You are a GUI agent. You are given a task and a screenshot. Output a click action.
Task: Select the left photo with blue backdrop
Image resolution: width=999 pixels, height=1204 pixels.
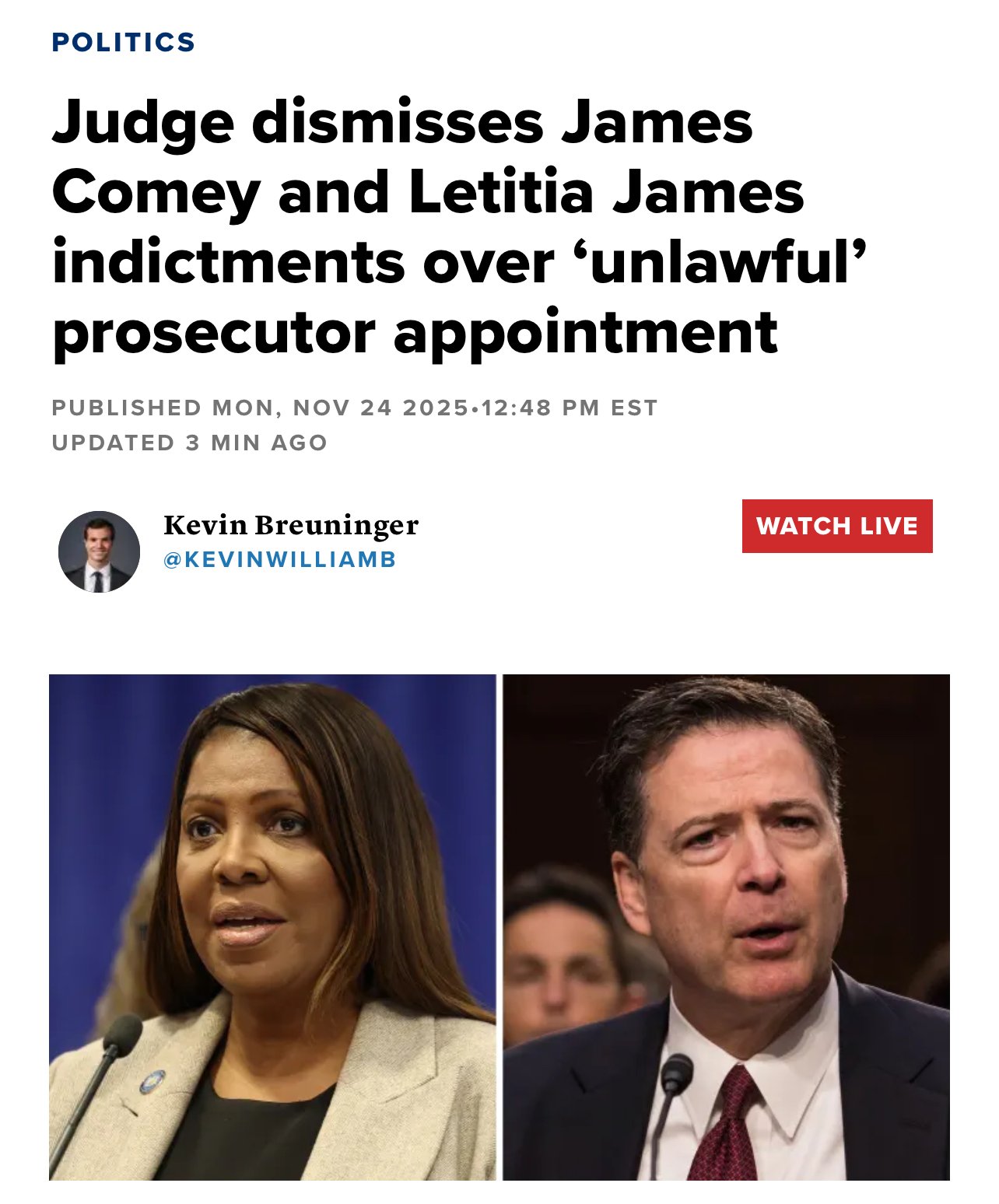tap(272, 927)
